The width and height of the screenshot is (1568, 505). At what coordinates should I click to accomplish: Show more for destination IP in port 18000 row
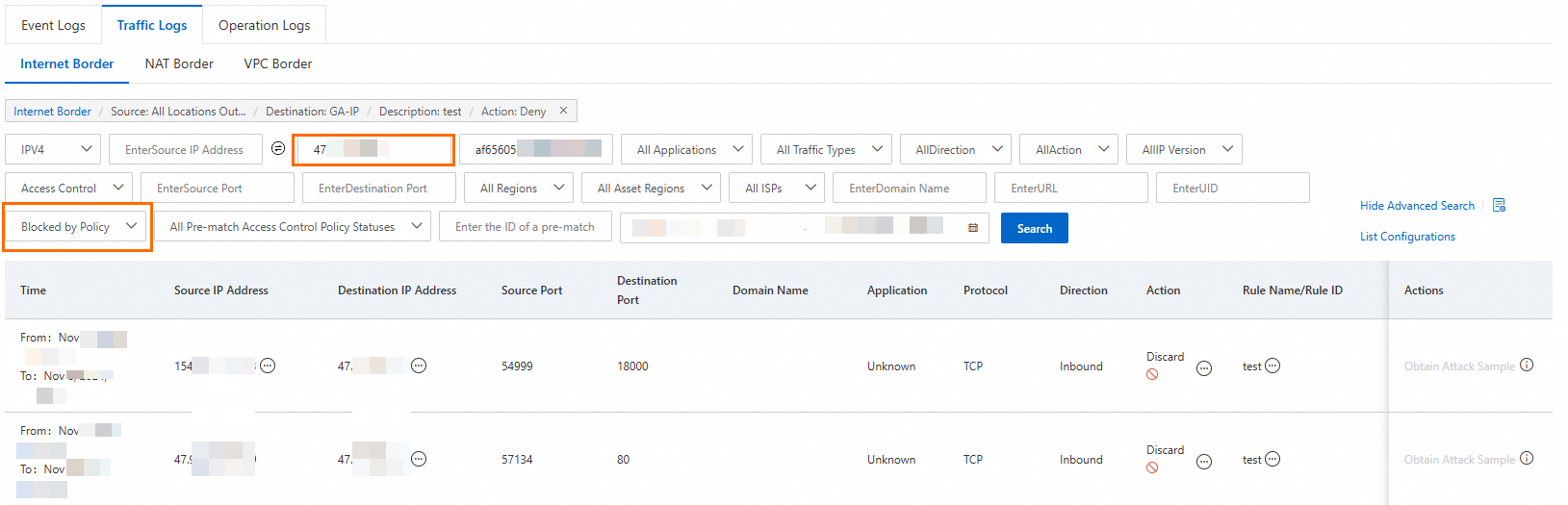pos(419,366)
